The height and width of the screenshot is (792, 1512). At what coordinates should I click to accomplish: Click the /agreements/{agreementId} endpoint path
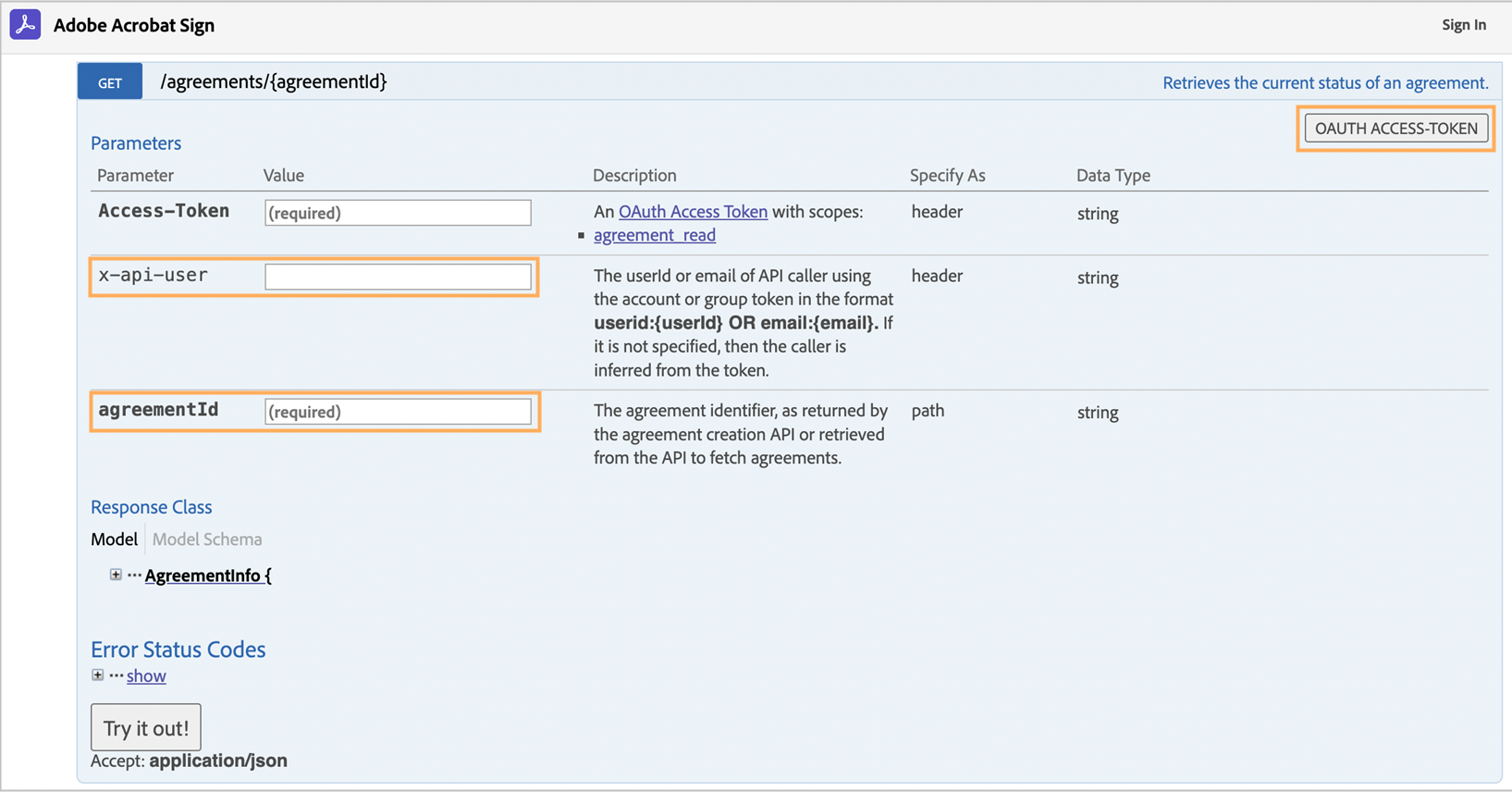(274, 81)
